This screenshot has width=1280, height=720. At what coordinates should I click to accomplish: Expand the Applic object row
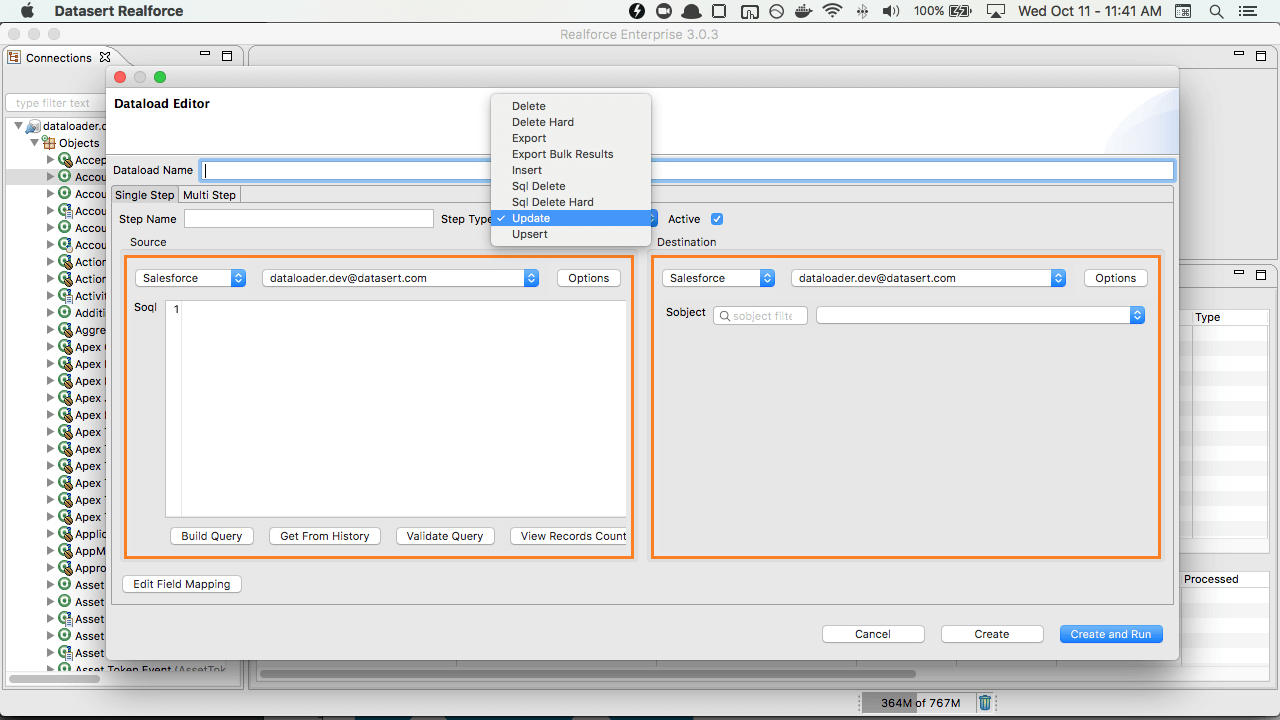(x=51, y=534)
